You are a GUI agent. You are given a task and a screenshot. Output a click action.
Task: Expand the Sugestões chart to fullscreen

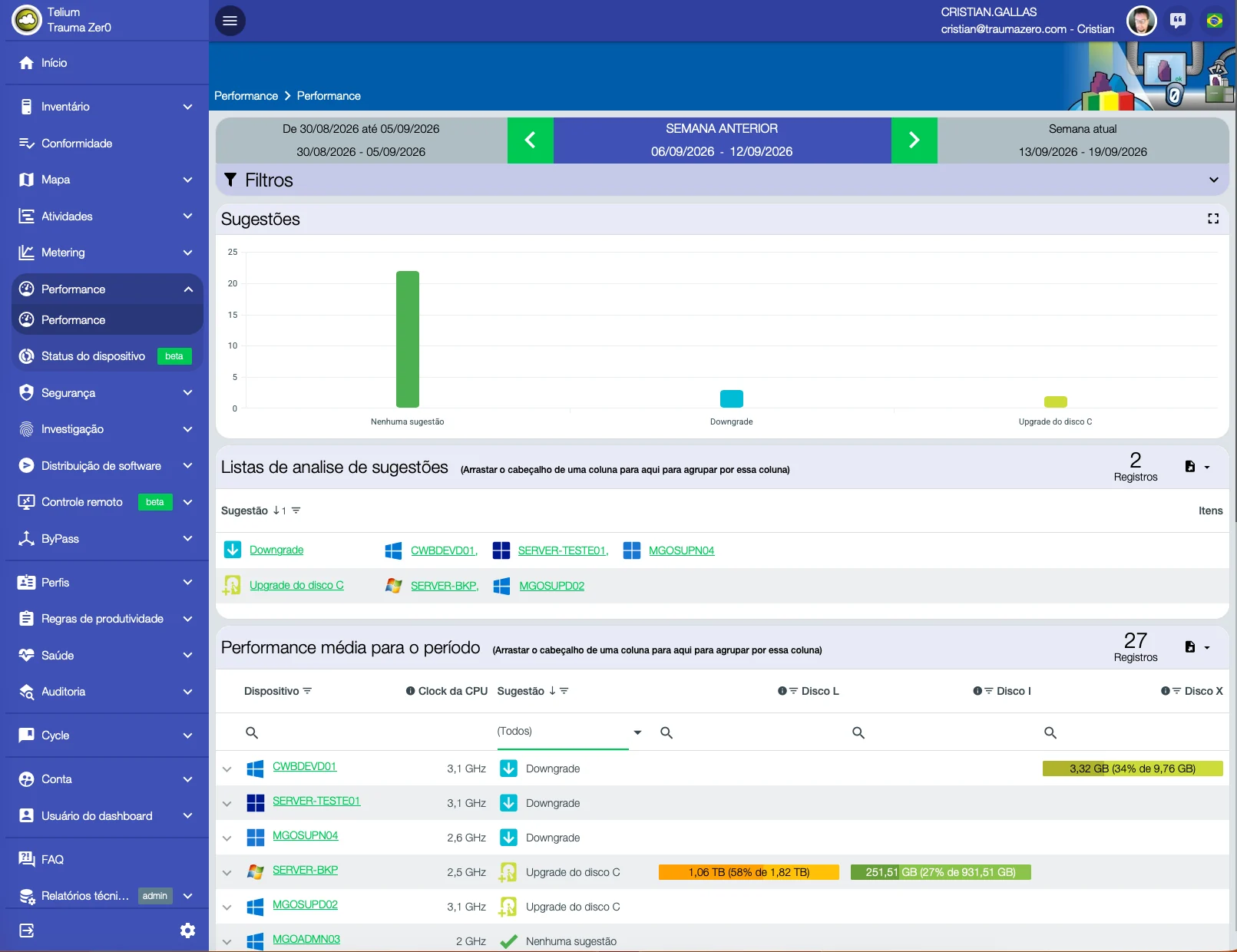pos(1213,219)
